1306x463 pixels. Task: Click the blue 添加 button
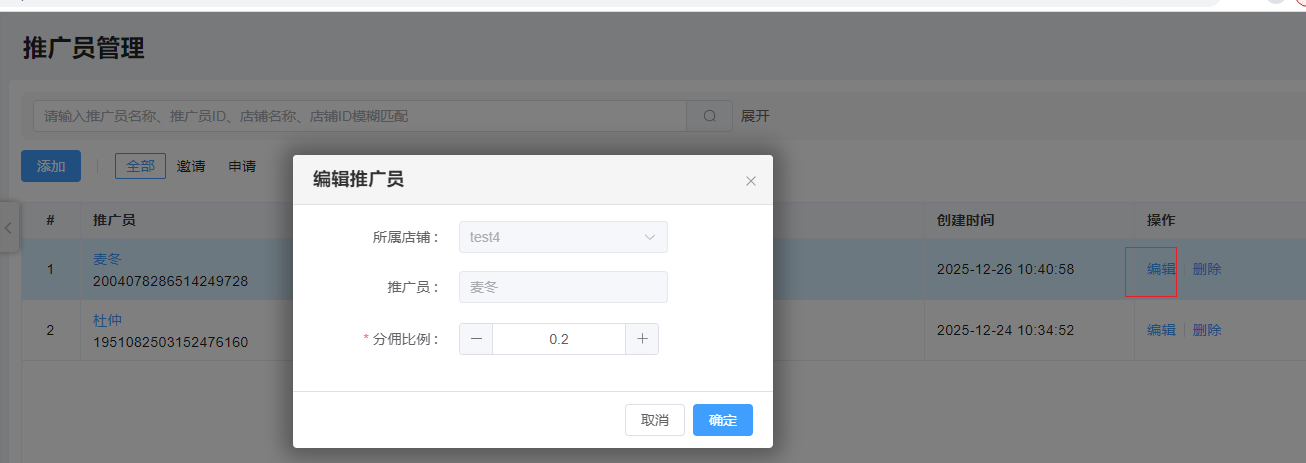coord(51,166)
